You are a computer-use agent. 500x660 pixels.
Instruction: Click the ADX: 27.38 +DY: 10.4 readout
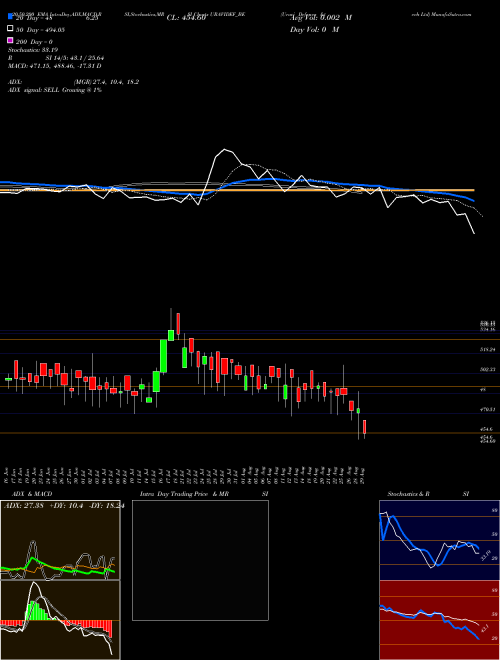(64, 506)
